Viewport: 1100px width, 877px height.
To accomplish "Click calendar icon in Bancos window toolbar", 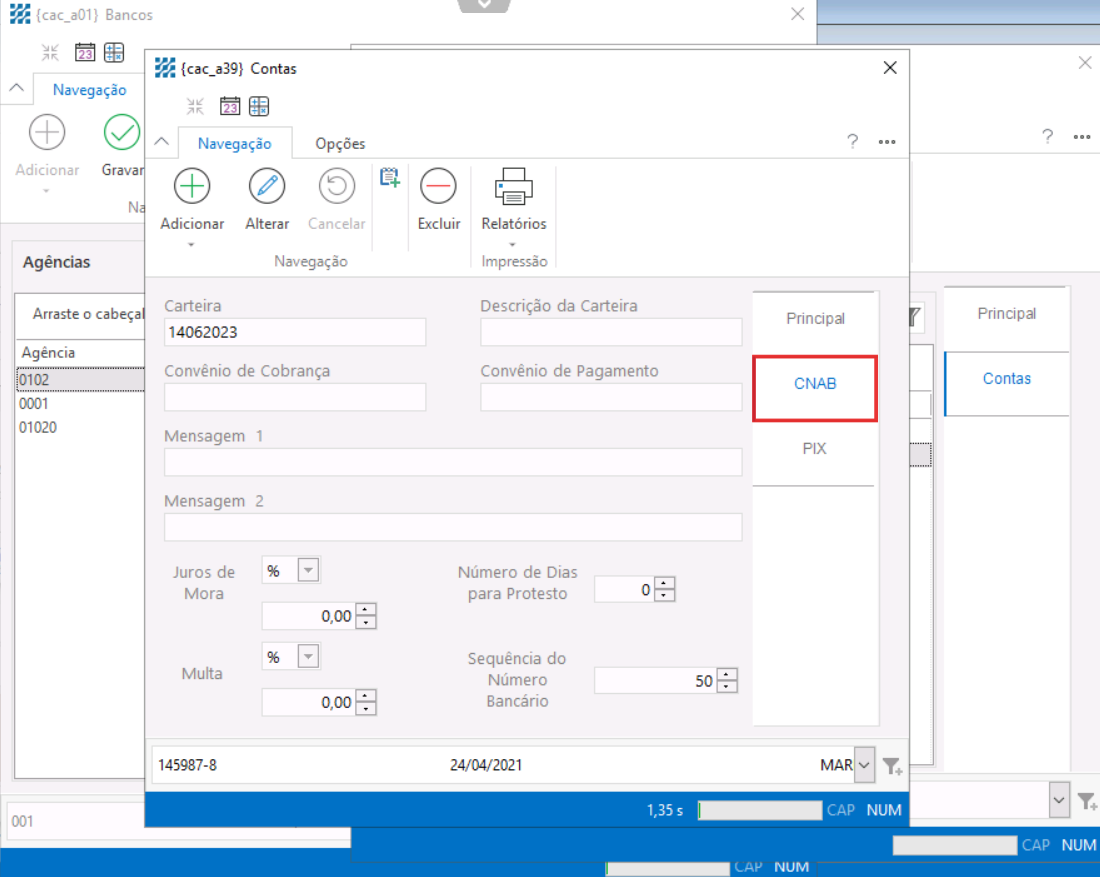I will [85, 52].
